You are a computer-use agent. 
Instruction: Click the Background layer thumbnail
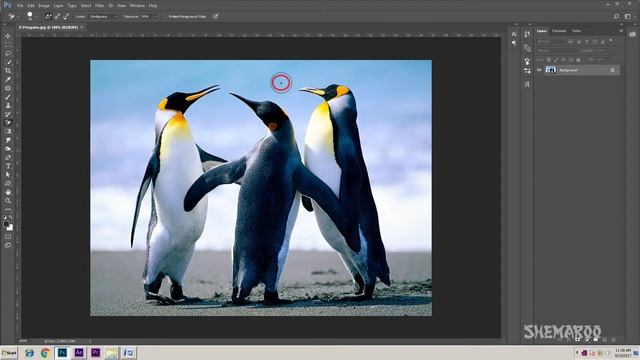click(551, 70)
